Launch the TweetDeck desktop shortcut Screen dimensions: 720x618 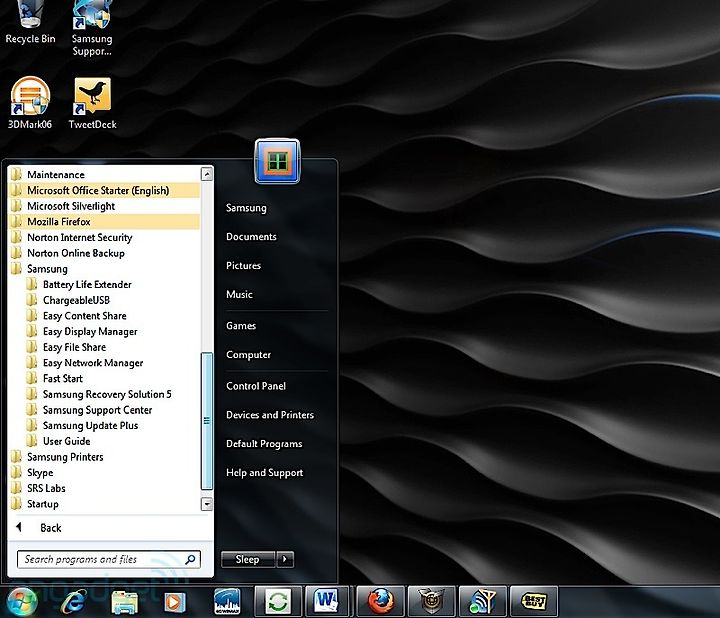92,104
